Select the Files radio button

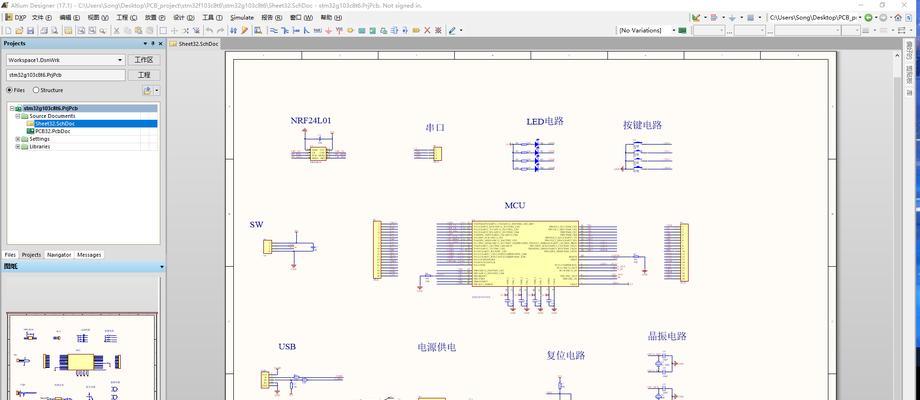[9, 90]
